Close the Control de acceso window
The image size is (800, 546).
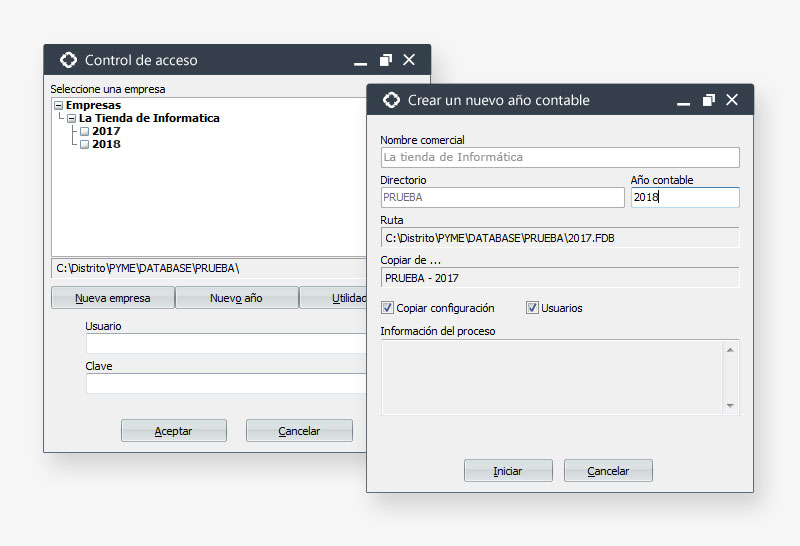point(409,60)
